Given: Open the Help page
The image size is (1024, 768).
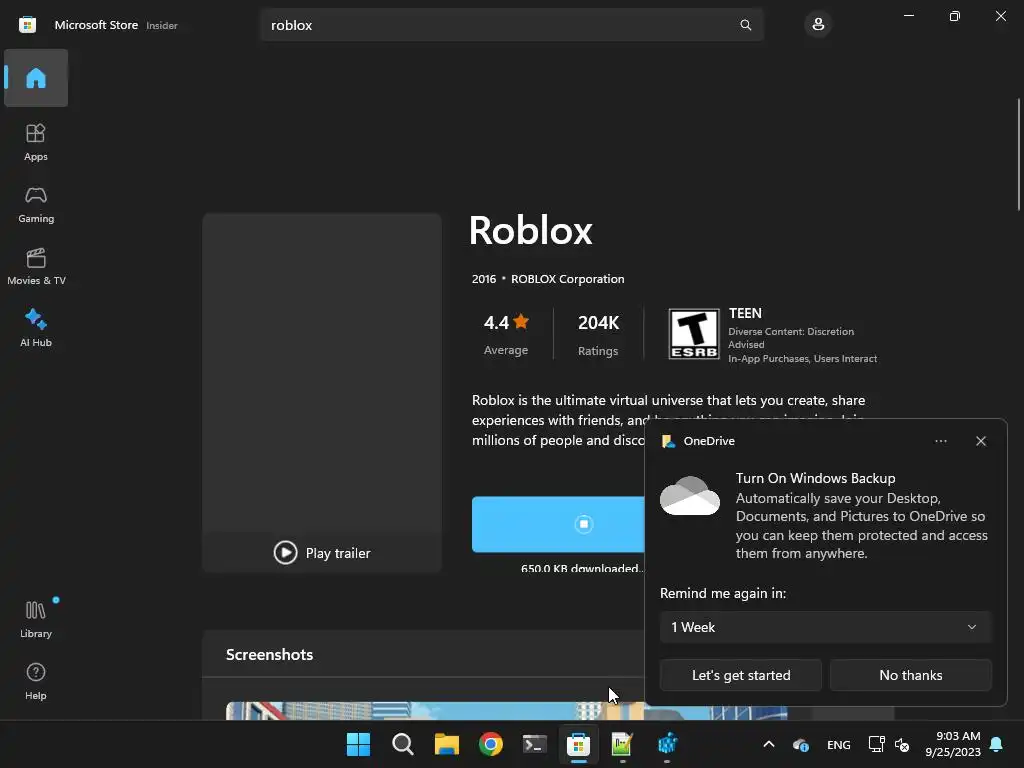Looking at the screenshot, I should pyautogui.click(x=36, y=681).
